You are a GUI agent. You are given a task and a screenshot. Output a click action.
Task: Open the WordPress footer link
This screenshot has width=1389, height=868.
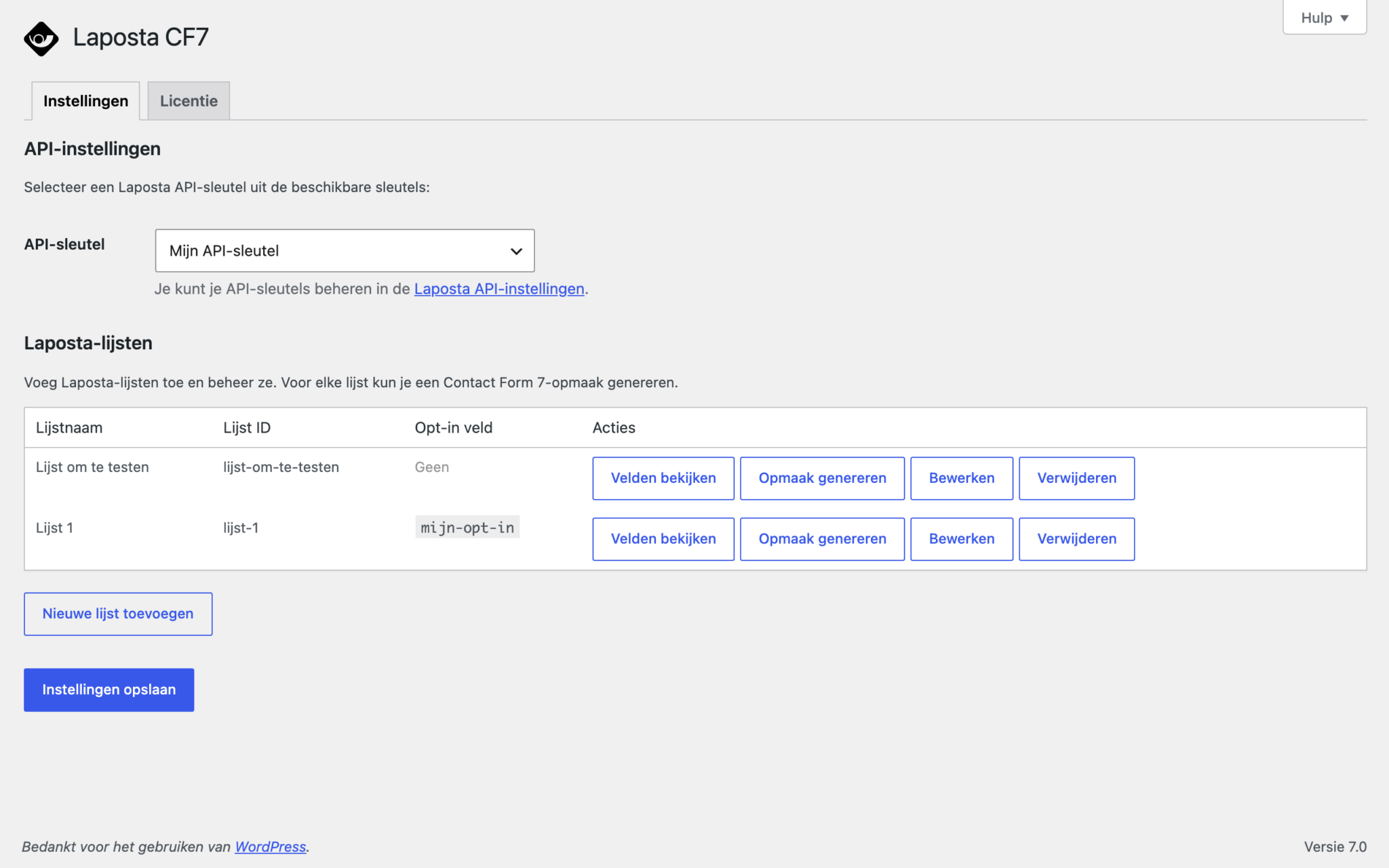pos(271,847)
